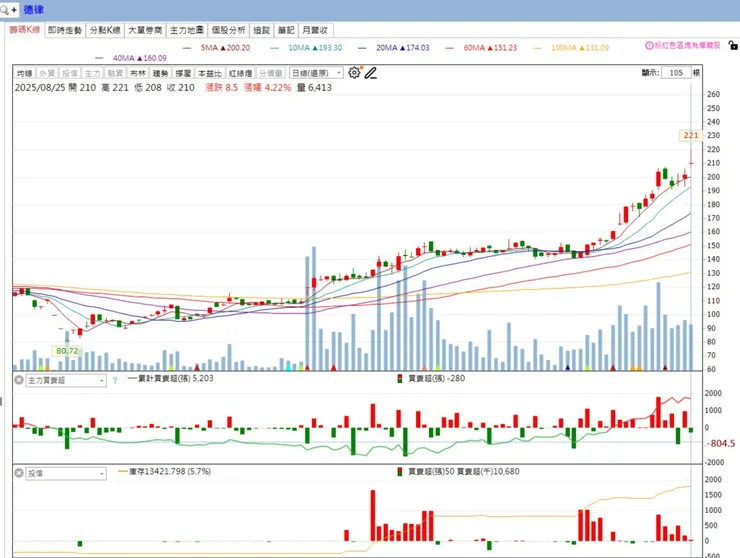Image resolution: width=740 pixels, height=558 pixels.
Task: Click the plus add-stock icon
Action: [x=14, y=9]
